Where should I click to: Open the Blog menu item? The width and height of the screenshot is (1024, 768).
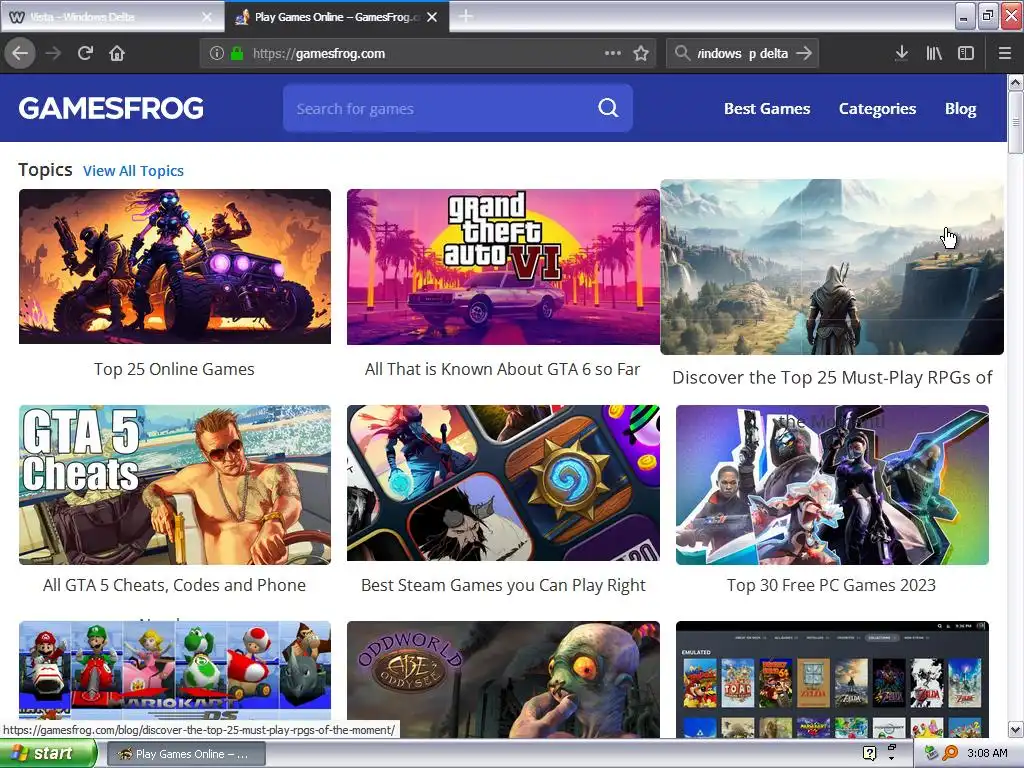(960, 109)
